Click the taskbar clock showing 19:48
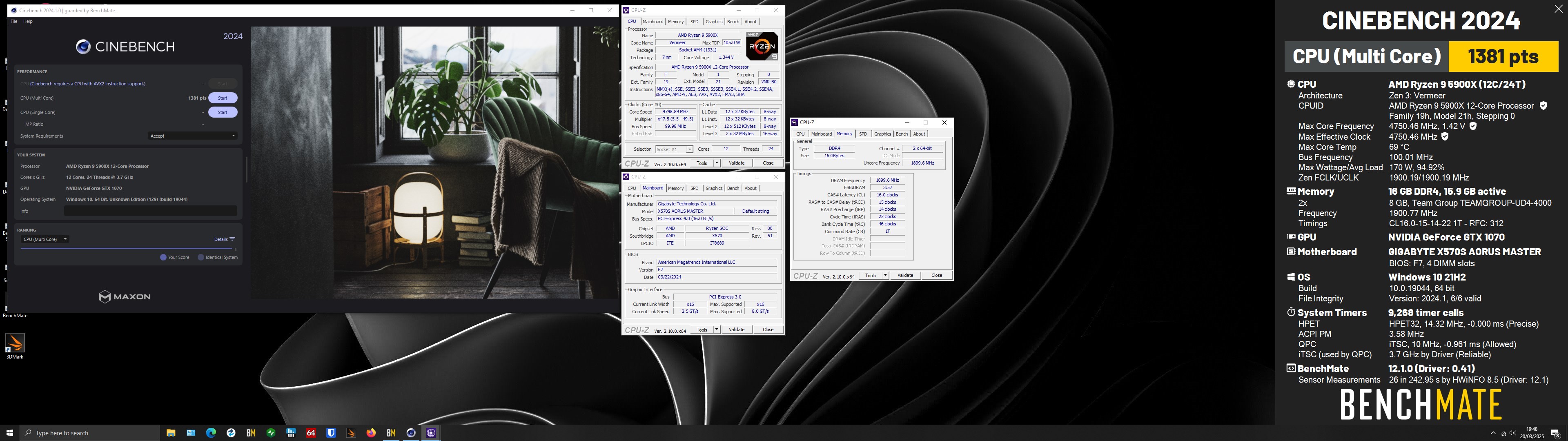The height and width of the screenshot is (441, 1568). [1532, 433]
